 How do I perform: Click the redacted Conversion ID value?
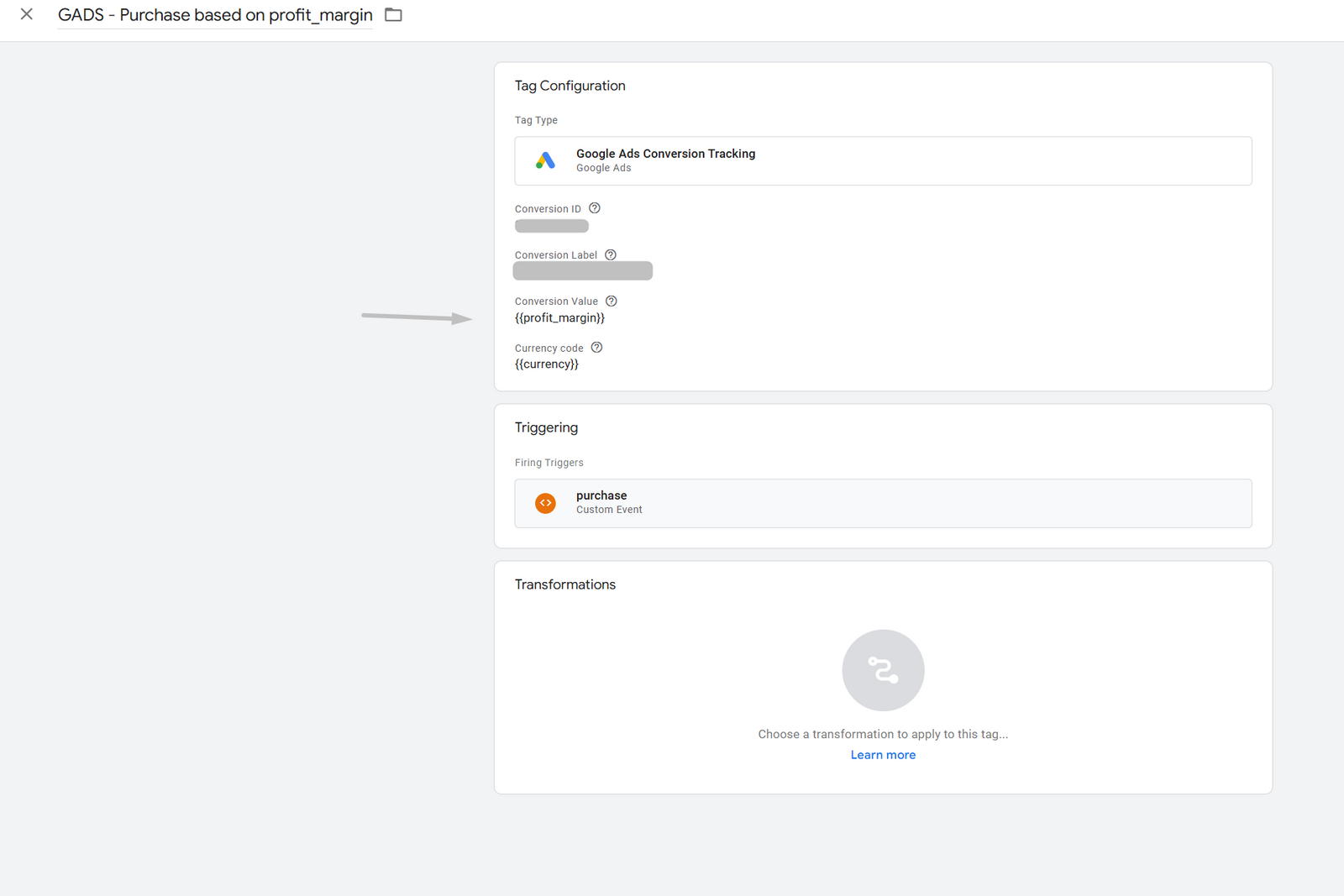552,226
